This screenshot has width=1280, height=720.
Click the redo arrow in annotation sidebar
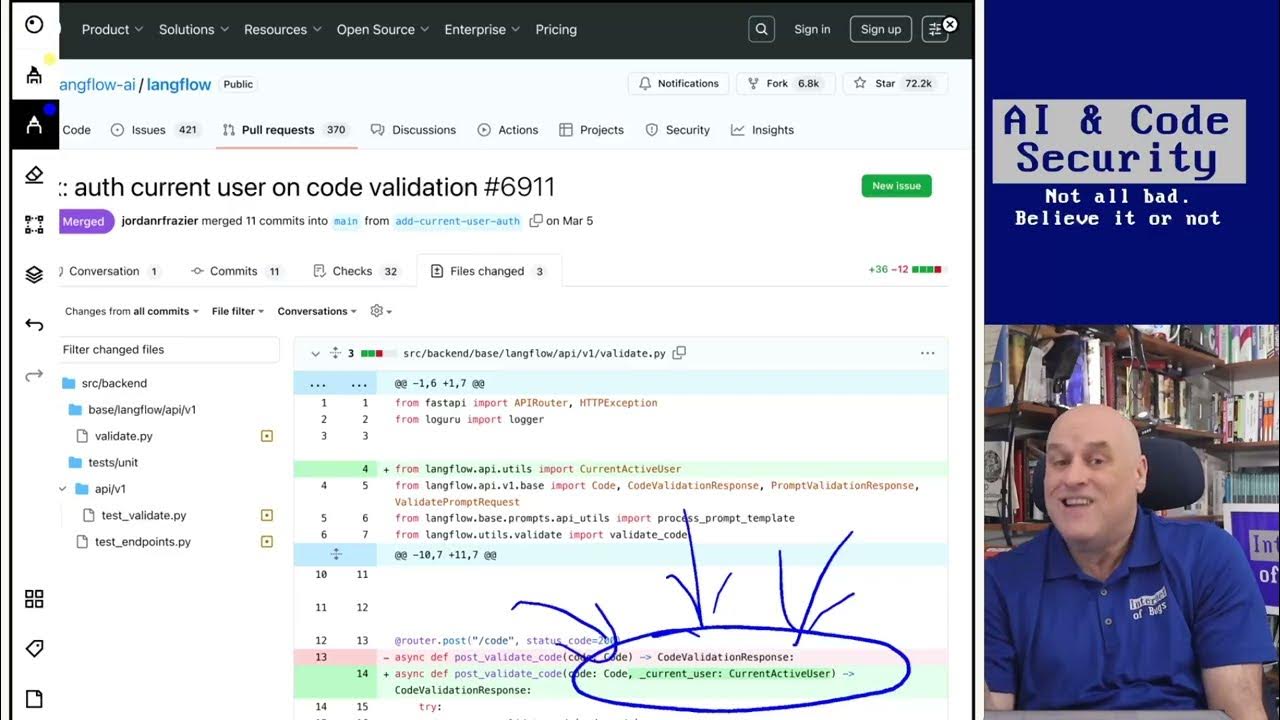tap(34, 375)
